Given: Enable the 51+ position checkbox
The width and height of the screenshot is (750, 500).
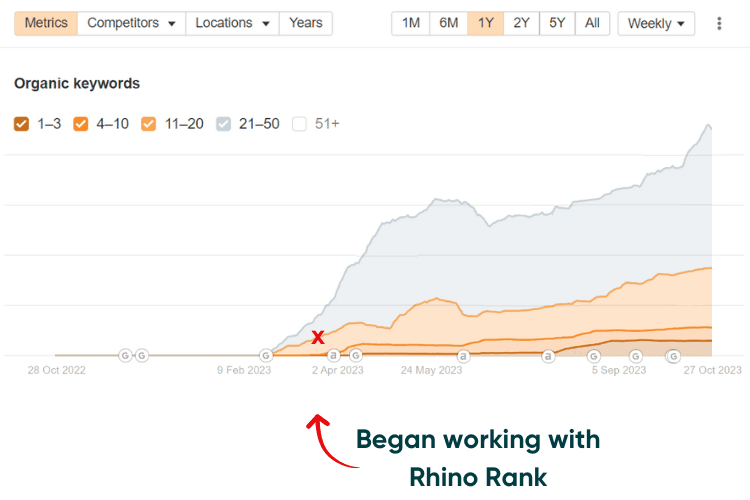Looking at the screenshot, I should [x=299, y=124].
